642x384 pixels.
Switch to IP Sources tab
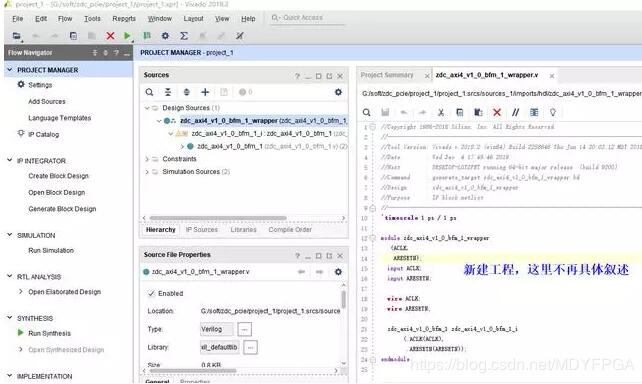coord(202,230)
